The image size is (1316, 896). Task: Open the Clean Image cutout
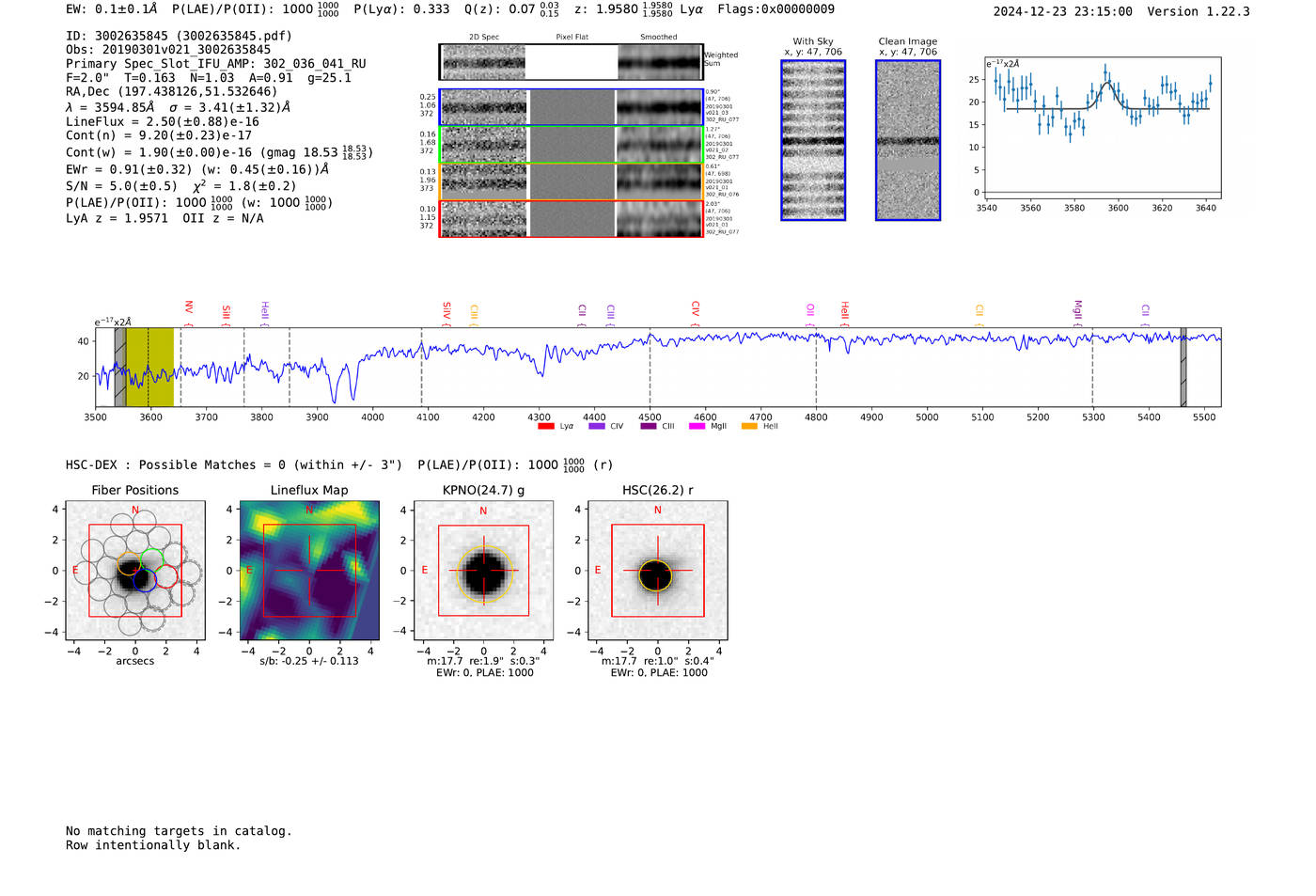tap(908, 140)
